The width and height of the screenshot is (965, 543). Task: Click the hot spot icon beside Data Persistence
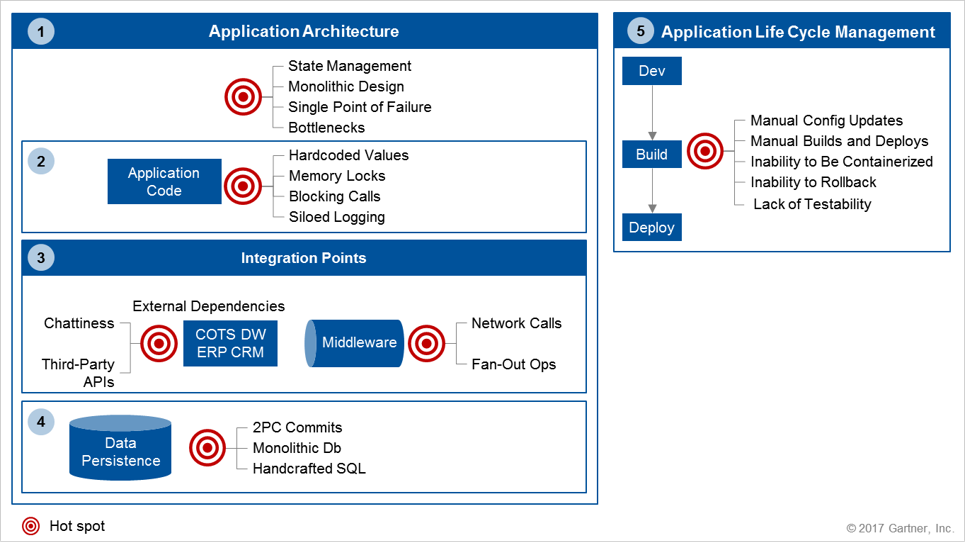(207, 447)
